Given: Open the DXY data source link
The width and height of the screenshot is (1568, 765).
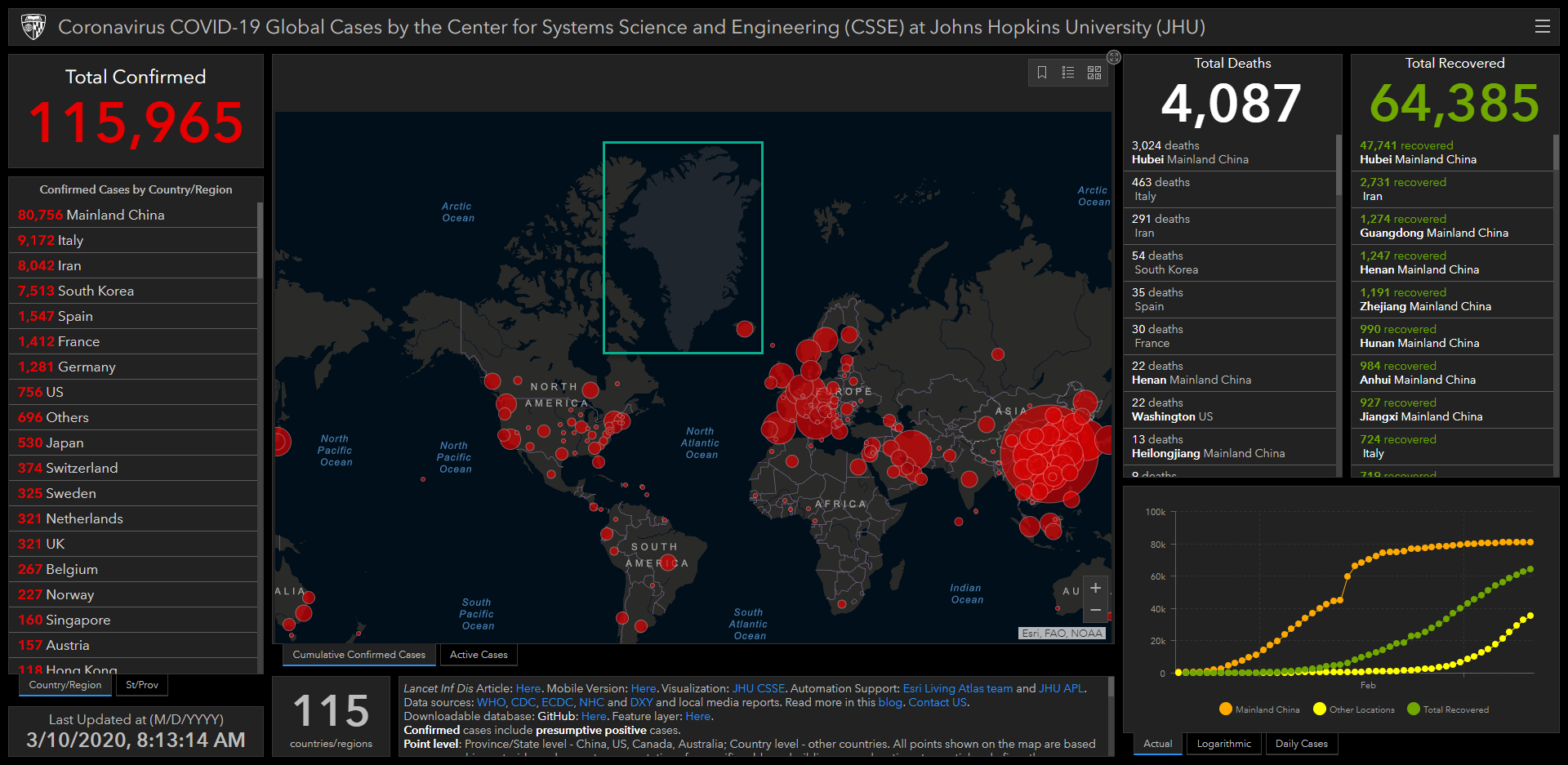Looking at the screenshot, I should tap(641, 703).
